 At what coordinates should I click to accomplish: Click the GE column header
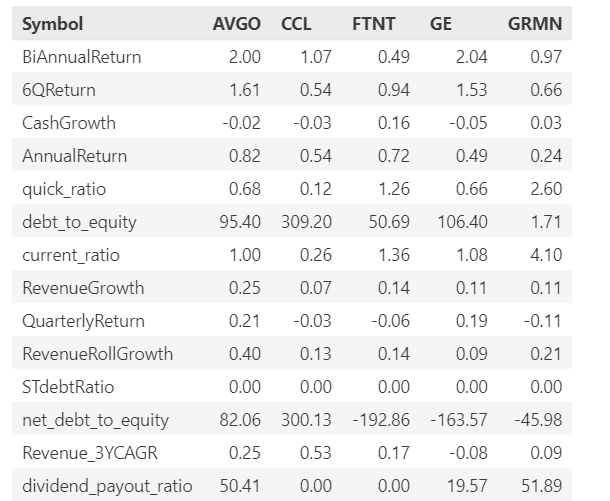click(441, 24)
